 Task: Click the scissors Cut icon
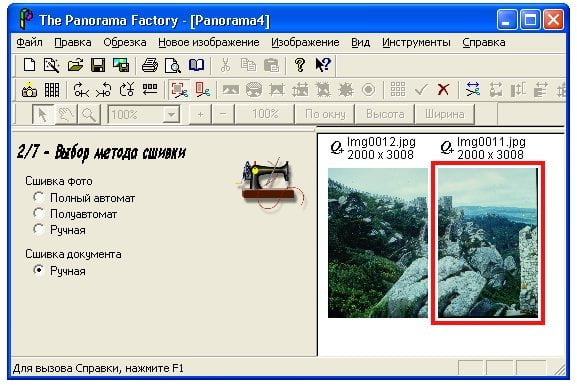pos(225,65)
